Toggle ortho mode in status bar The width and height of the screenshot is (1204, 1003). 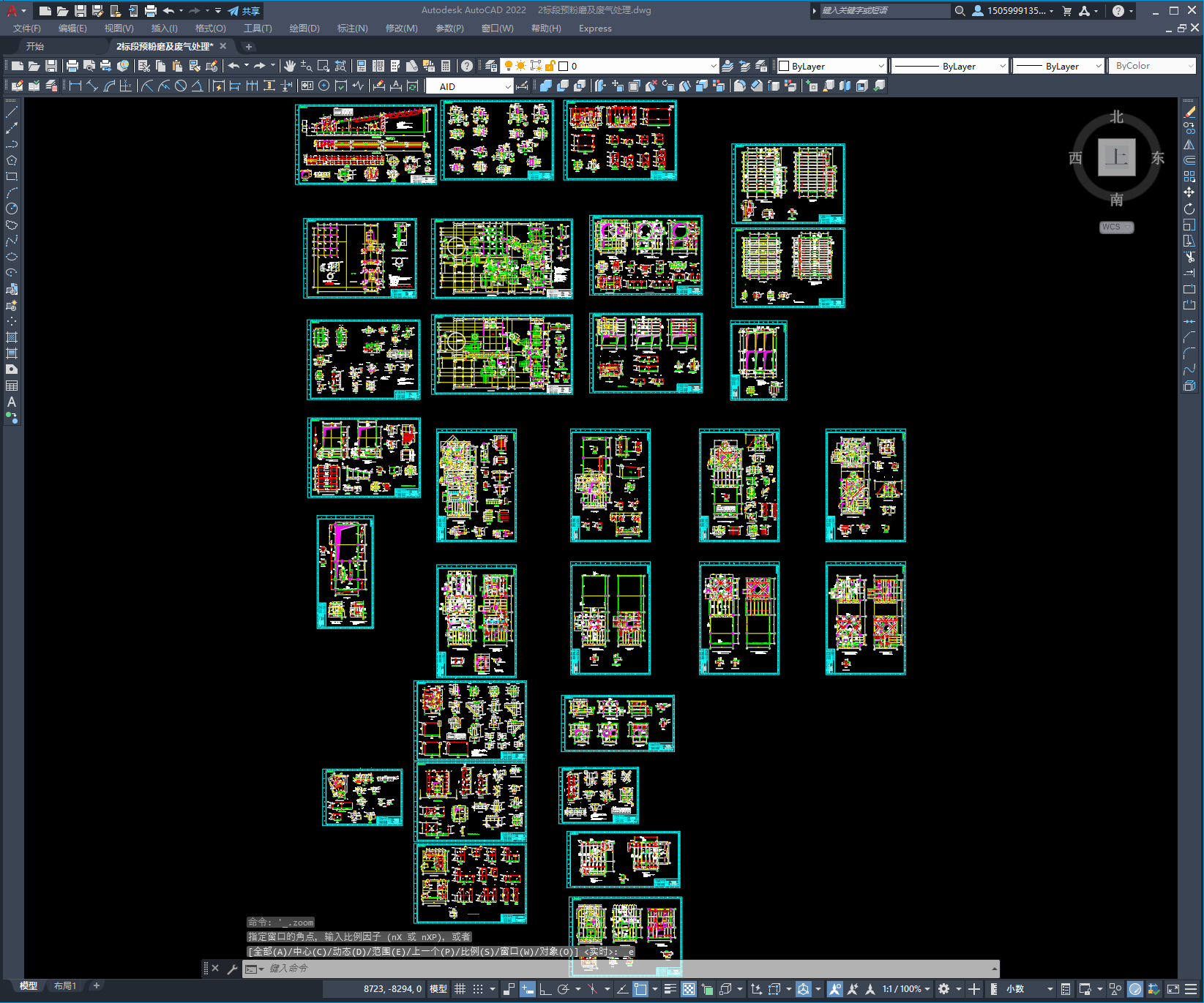click(545, 989)
